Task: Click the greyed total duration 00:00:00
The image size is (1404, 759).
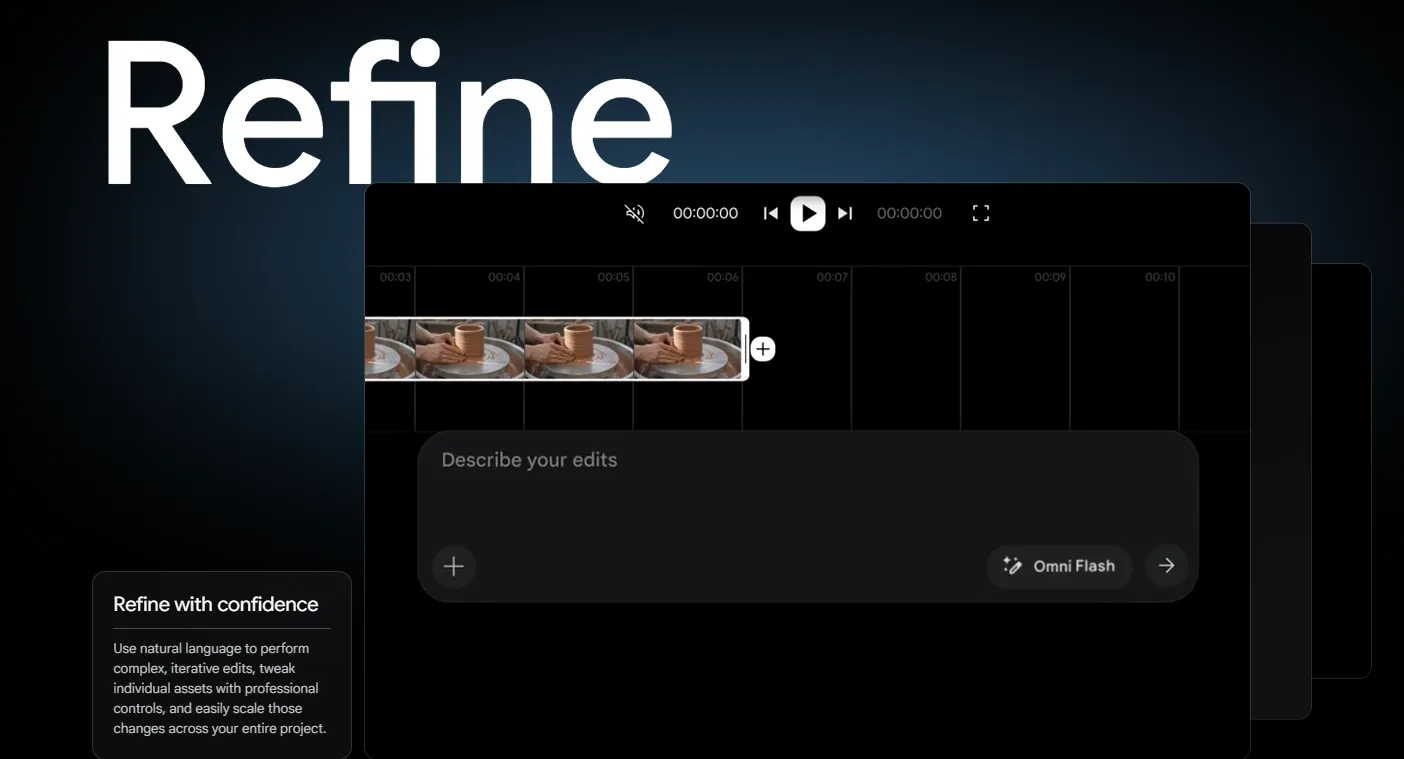Action: (909, 213)
